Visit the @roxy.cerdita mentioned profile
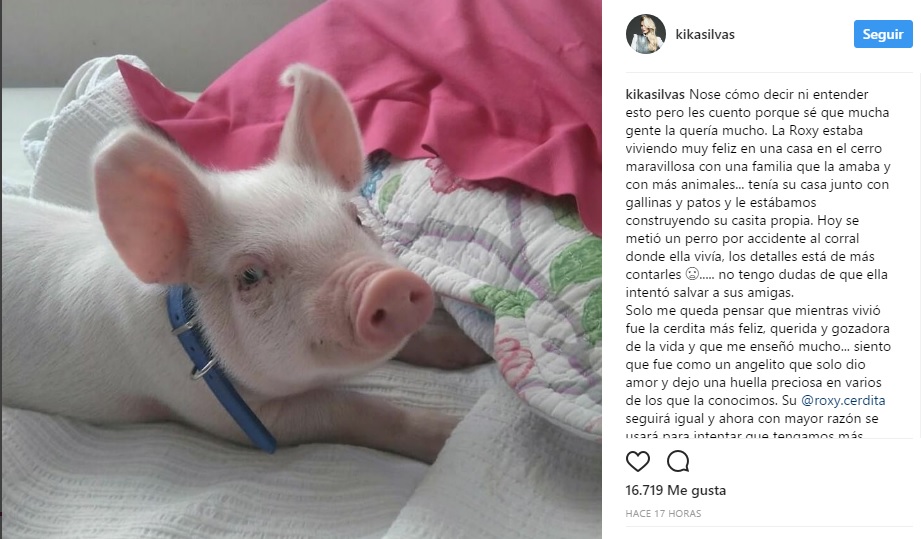This screenshot has height=539, width=921. coord(843,400)
